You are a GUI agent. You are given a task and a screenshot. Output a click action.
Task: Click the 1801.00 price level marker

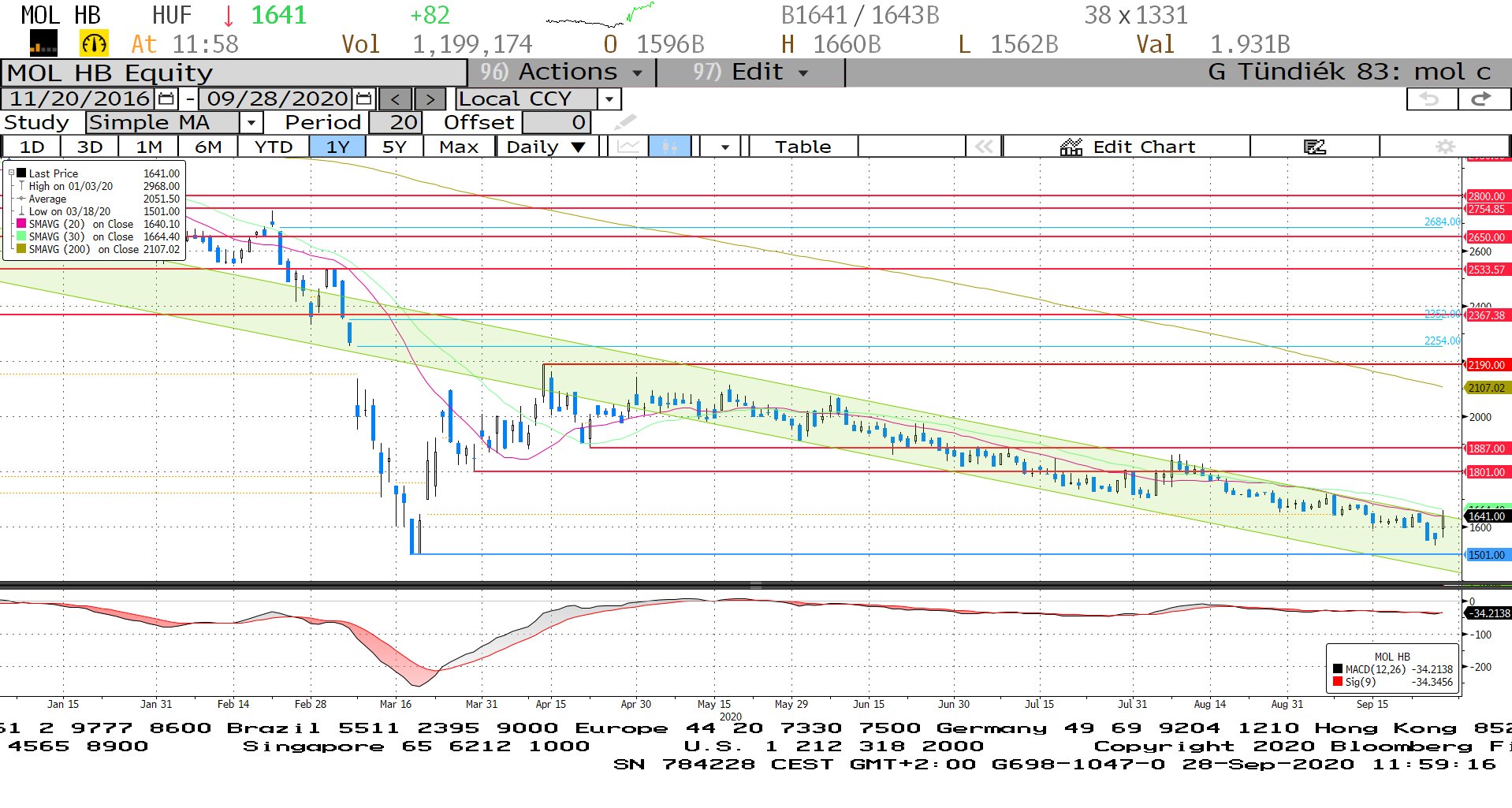[x=1486, y=472]
